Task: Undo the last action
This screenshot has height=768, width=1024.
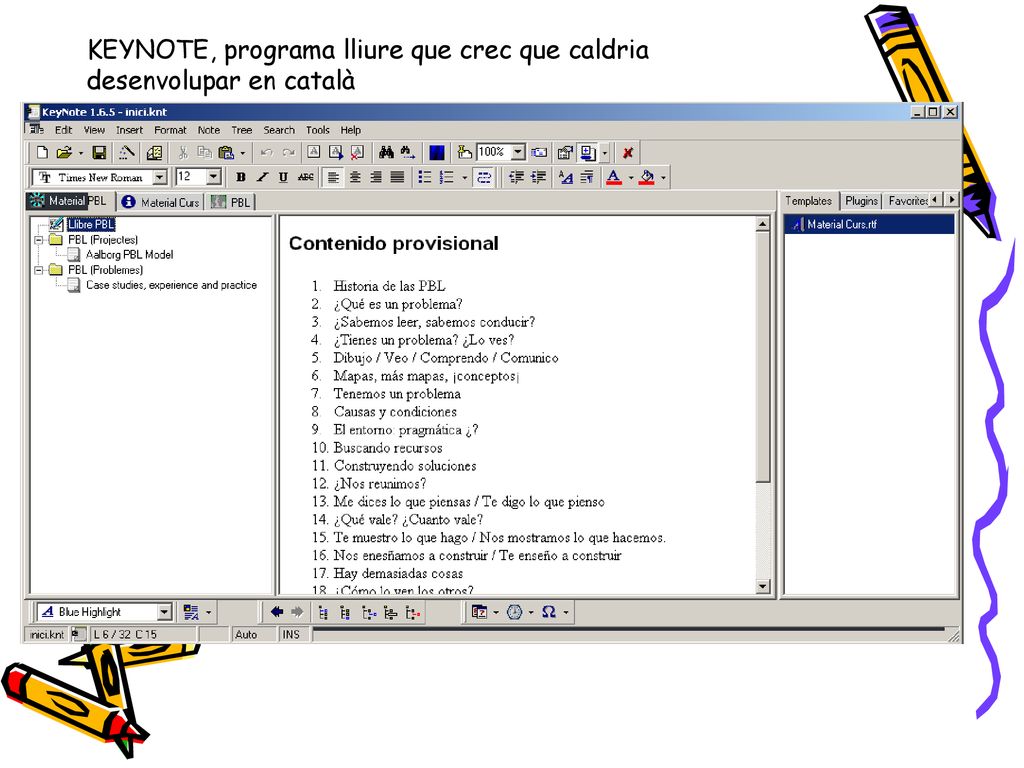Action: tap(266, 153)
